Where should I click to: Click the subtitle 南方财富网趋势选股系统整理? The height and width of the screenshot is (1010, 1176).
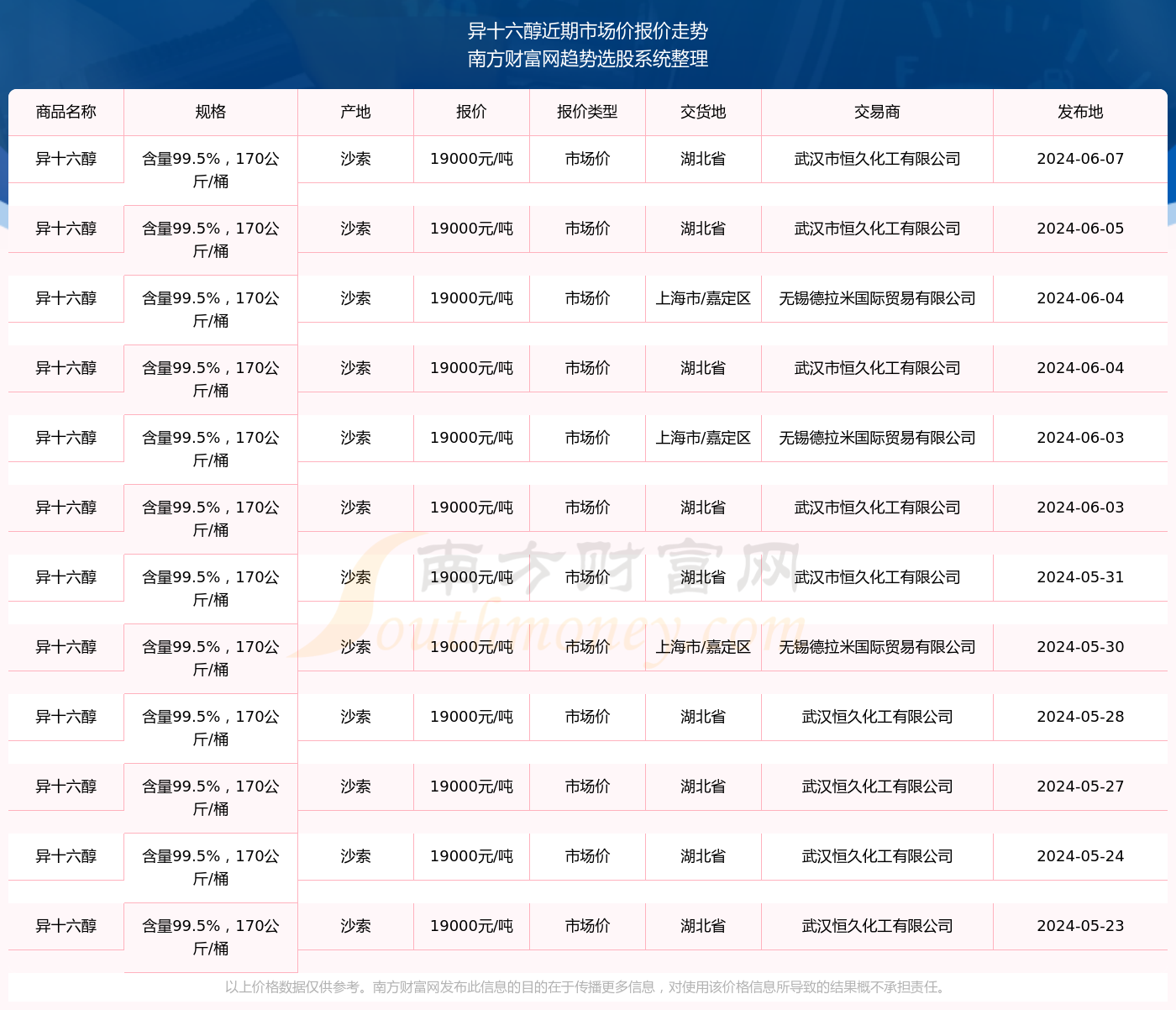588,59
